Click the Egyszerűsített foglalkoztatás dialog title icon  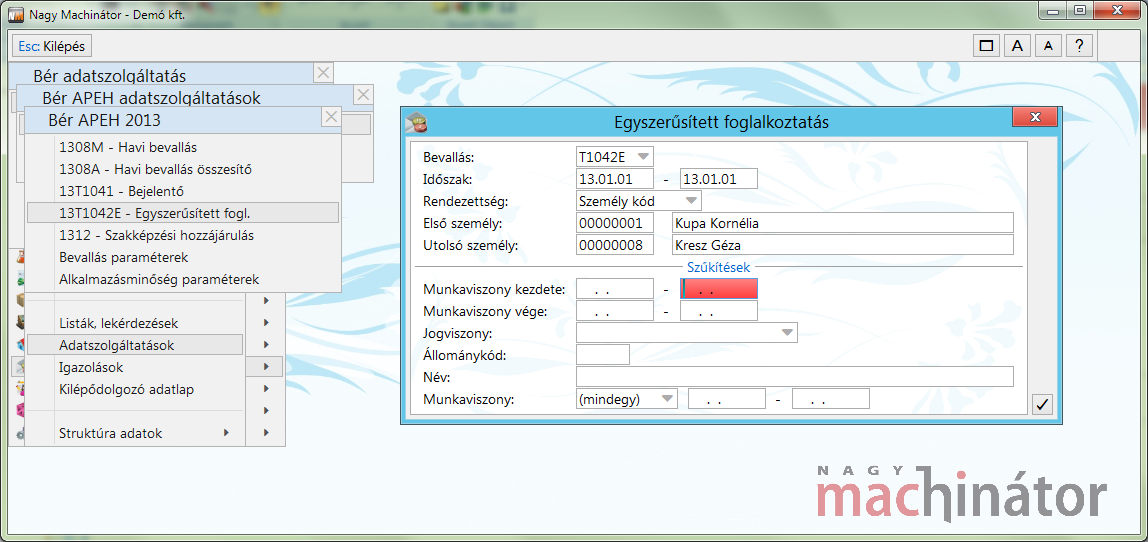418,122
